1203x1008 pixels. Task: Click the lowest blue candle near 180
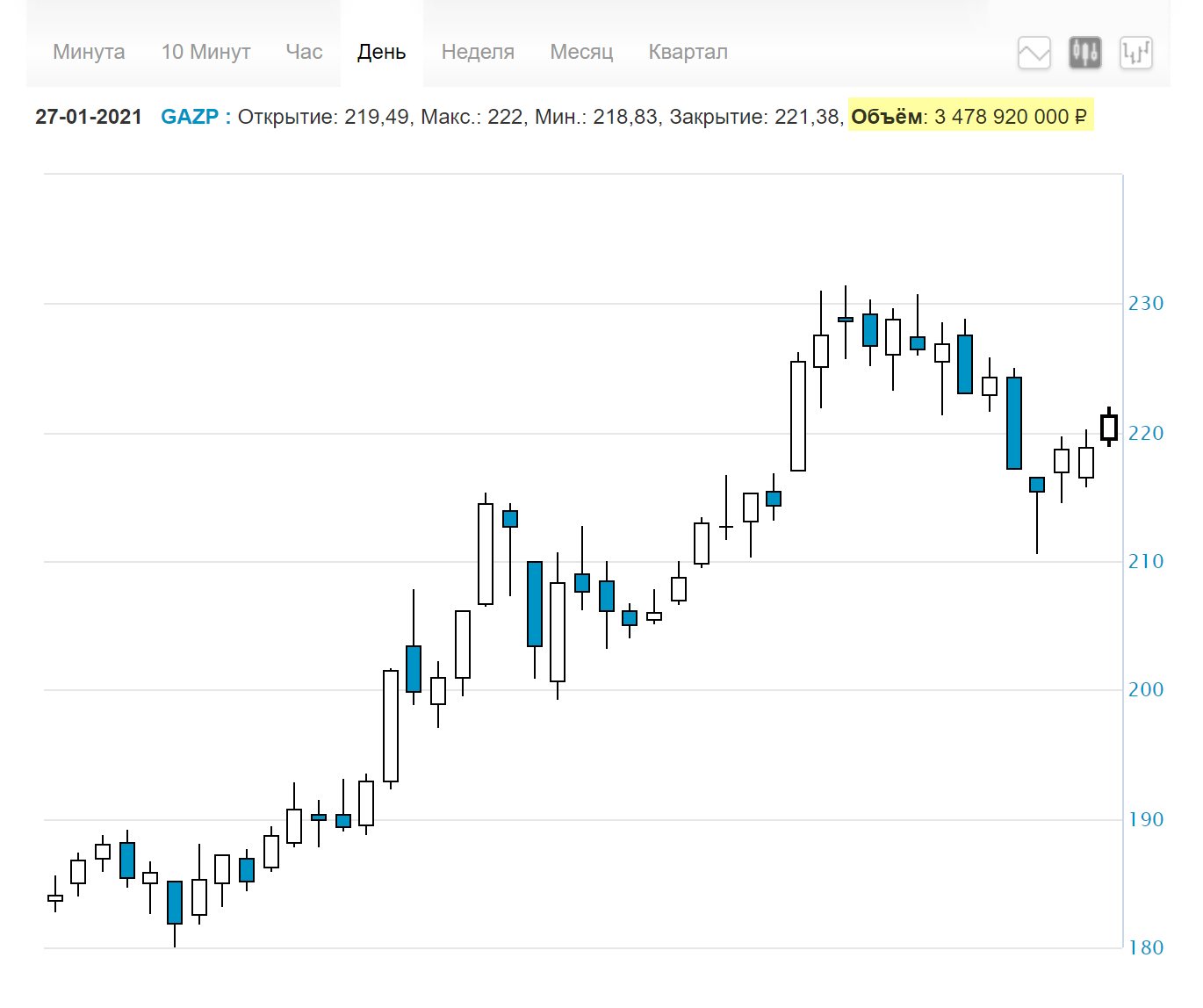coord(175,903)
